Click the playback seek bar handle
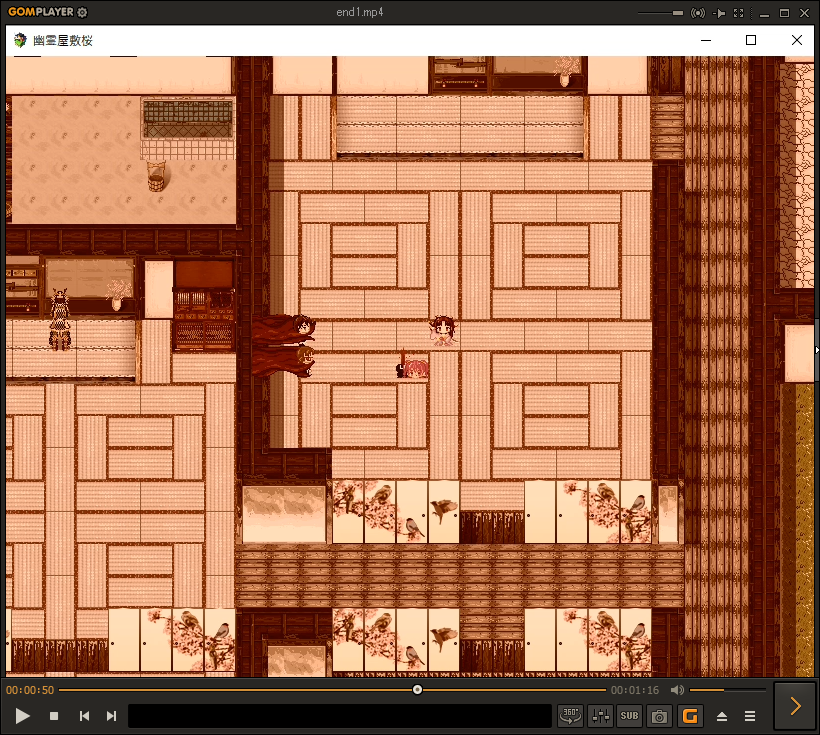Image resolution: width=820 pixels, height=735 pixels. [417, 689]
